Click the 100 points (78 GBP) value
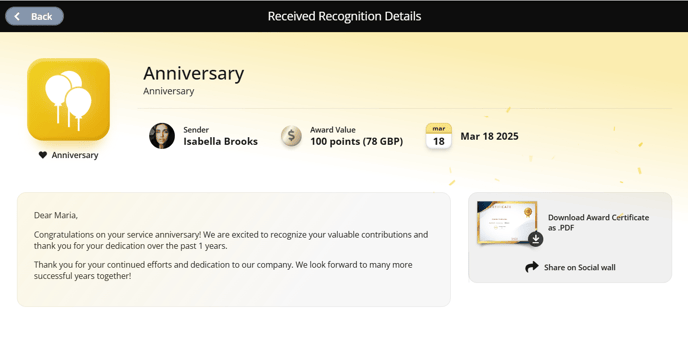Screen dimensions: 688x361 (356, 141)
